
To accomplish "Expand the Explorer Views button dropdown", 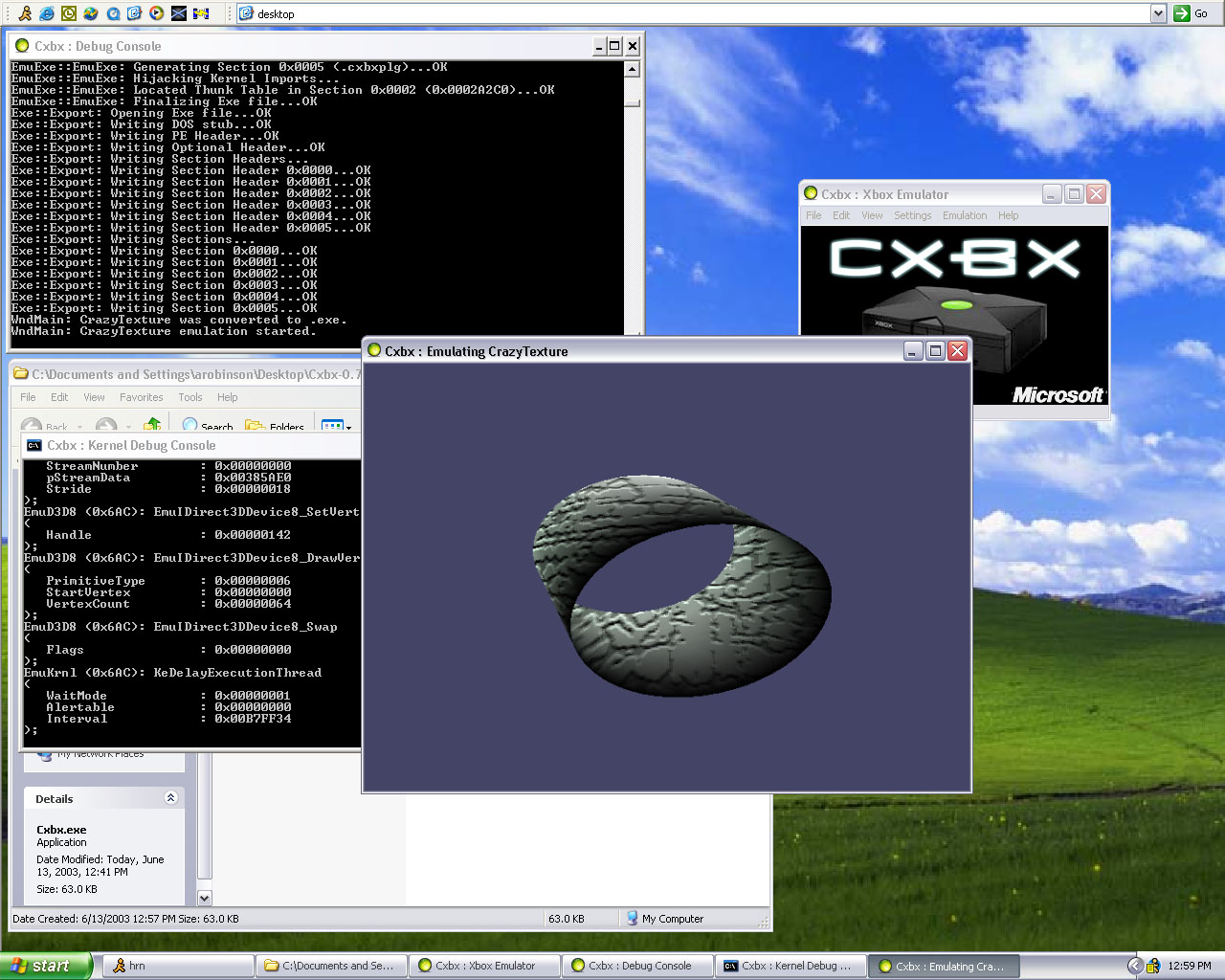I will [x=348, y=427].
